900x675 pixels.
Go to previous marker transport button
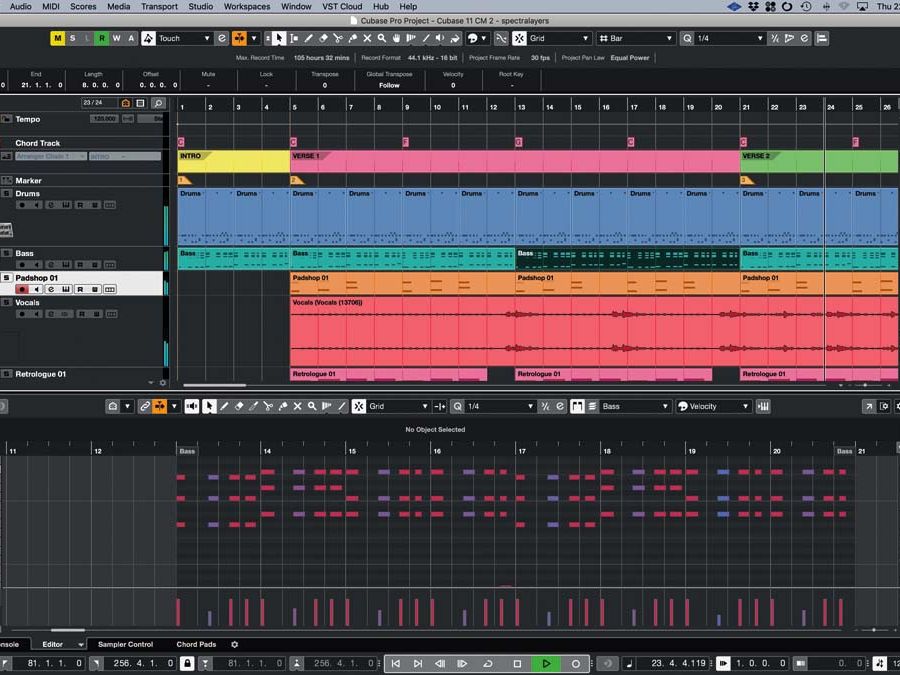tap(395, 664)
